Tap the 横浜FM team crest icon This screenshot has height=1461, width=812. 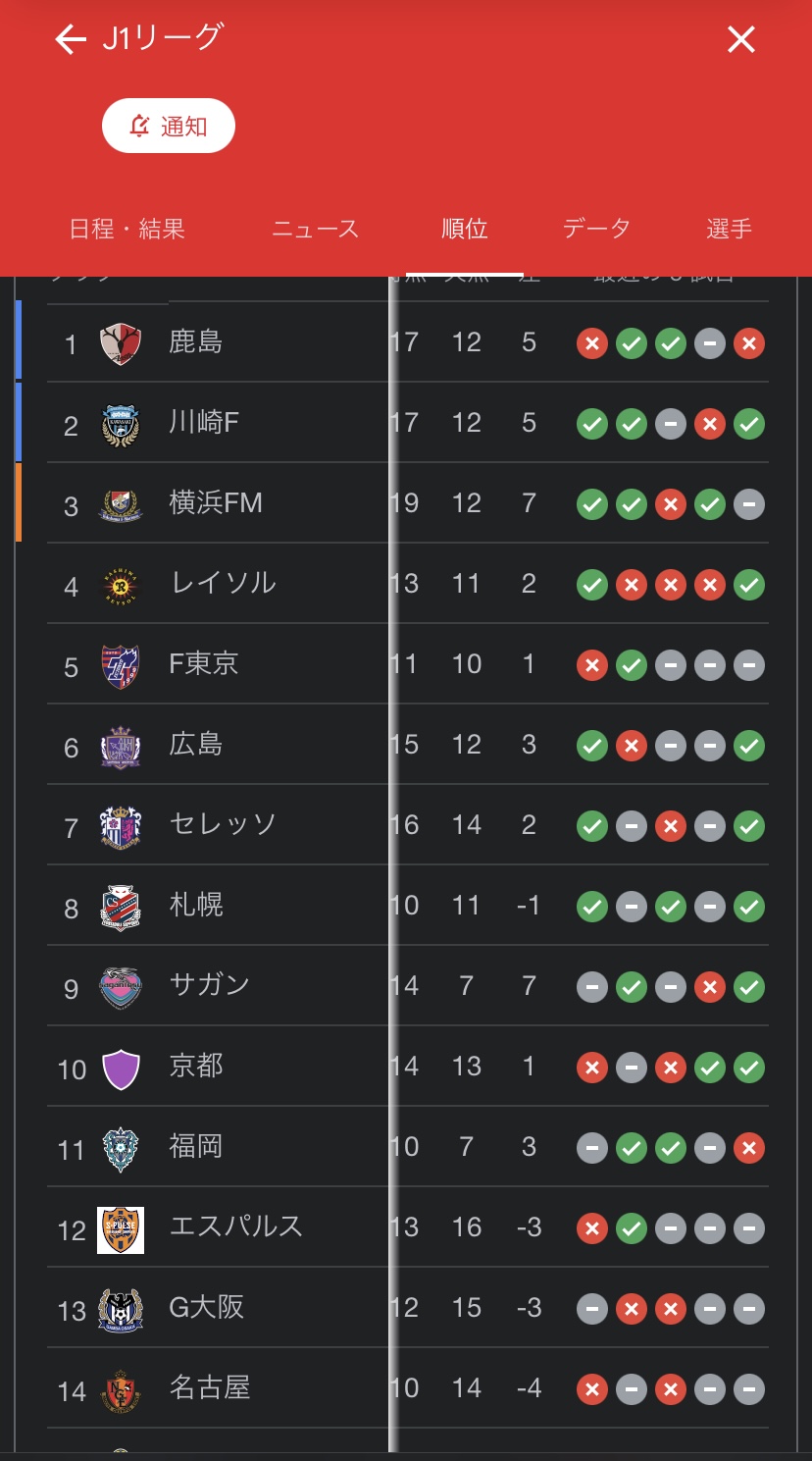[121, 504]
